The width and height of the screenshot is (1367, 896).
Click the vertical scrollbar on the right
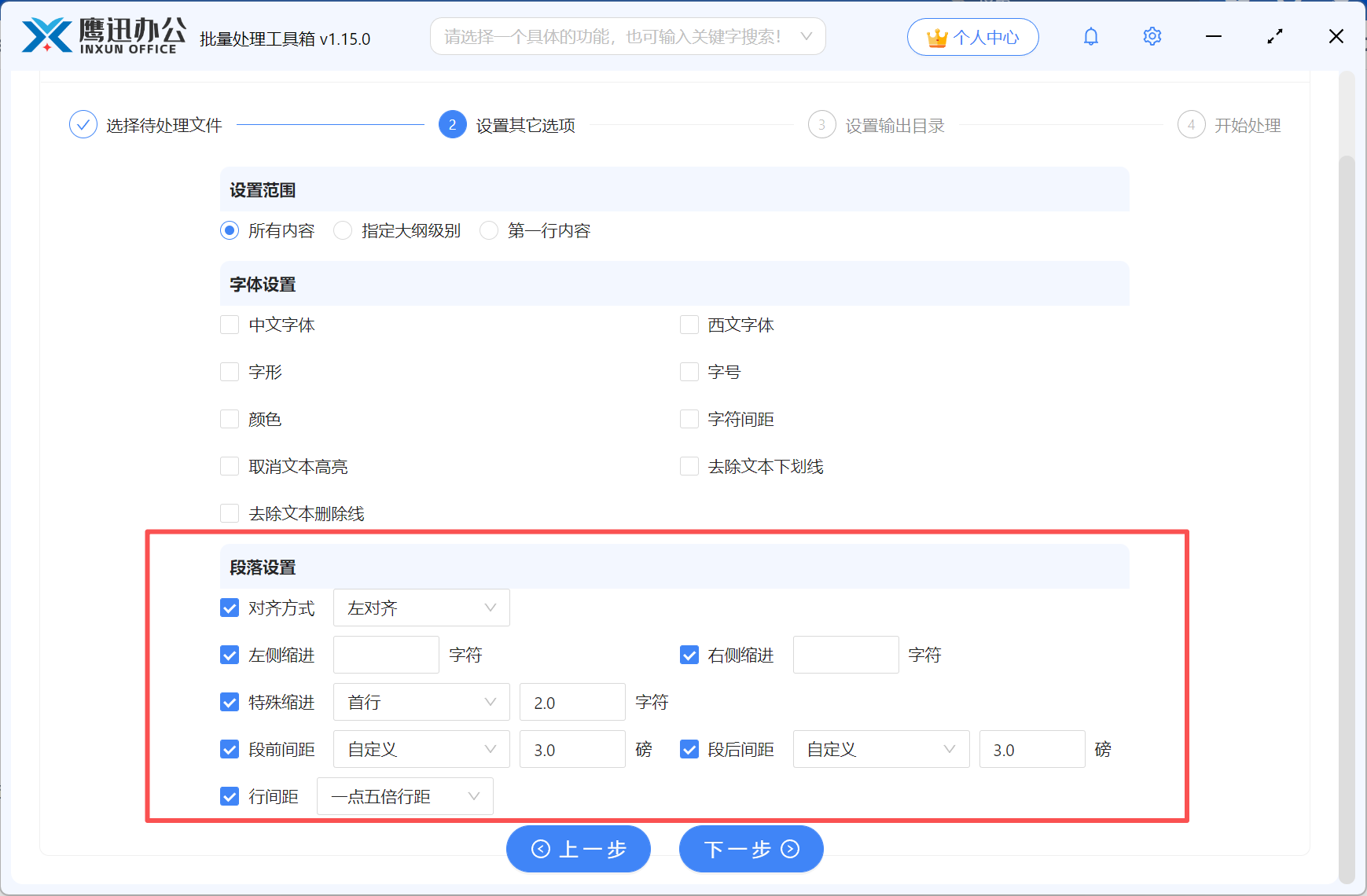coord(1347,519)
